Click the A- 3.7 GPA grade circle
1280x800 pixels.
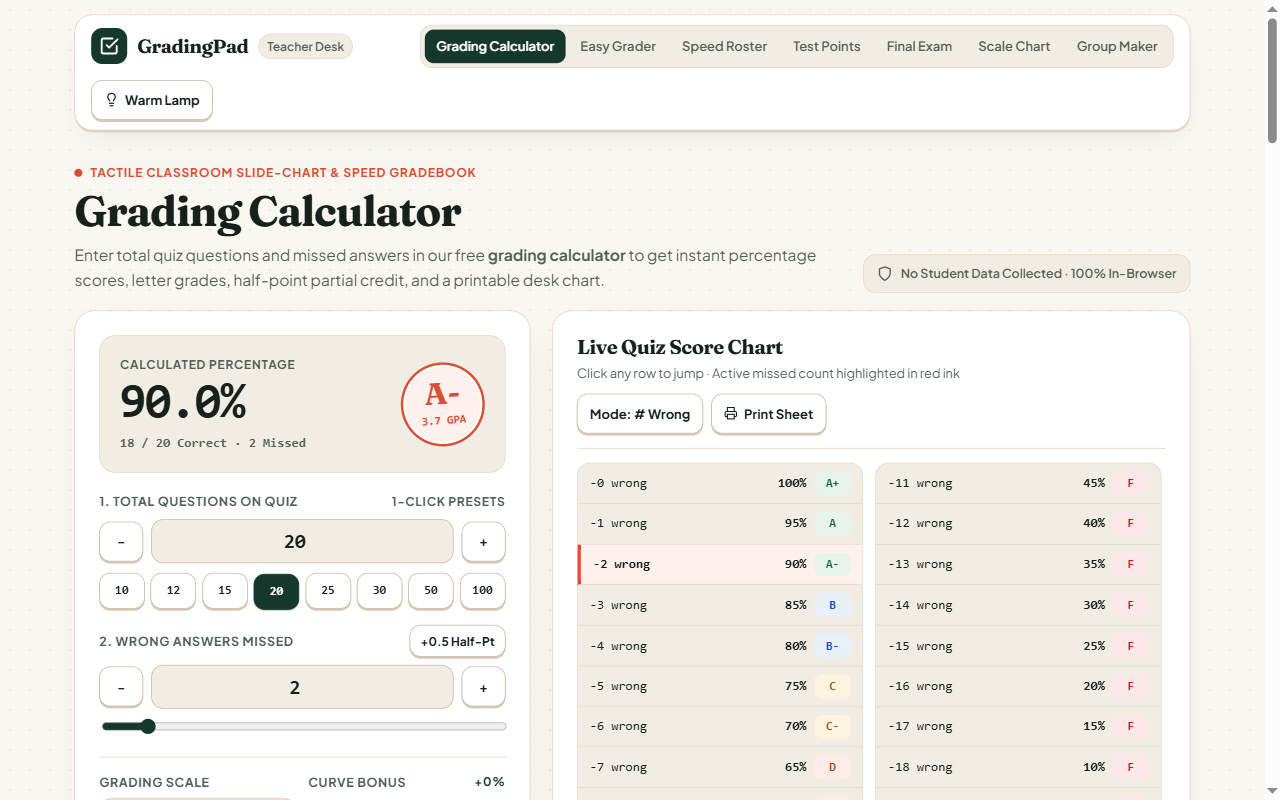coord(443,404)
